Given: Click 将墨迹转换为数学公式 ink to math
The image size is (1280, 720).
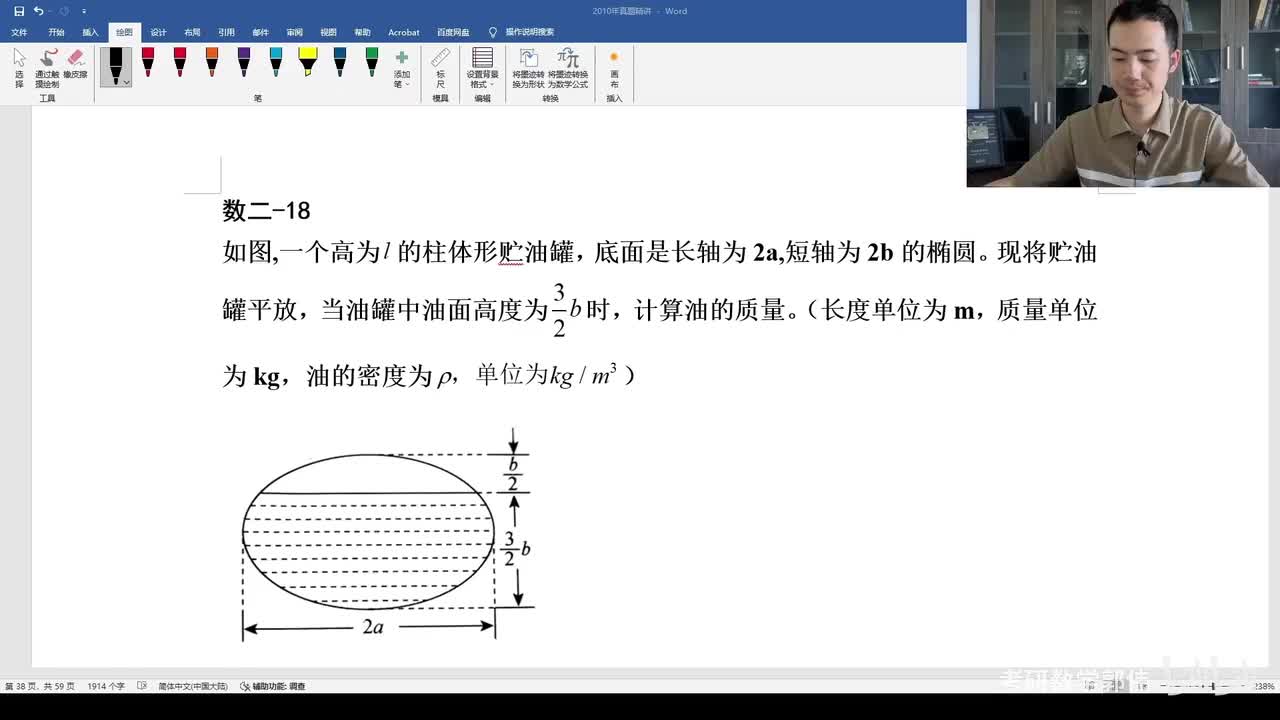Looking at the screenshot, I should point(567,69).
